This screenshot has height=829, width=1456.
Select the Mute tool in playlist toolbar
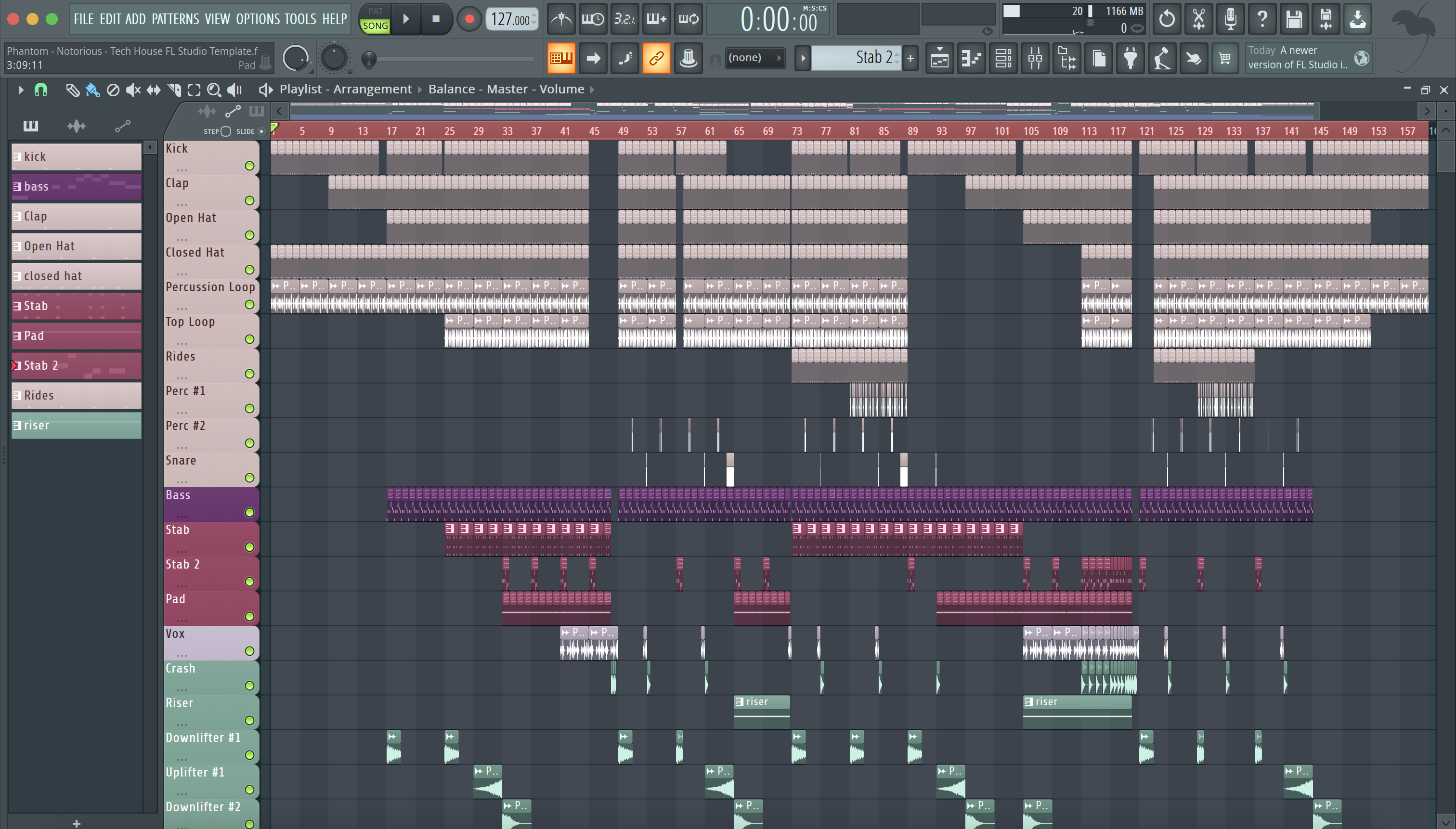point(133,90)
